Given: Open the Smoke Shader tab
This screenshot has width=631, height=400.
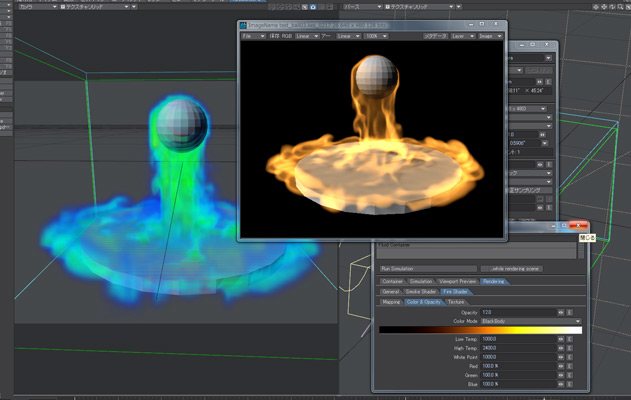Looking at the screenshot, I should click(423, 291).
